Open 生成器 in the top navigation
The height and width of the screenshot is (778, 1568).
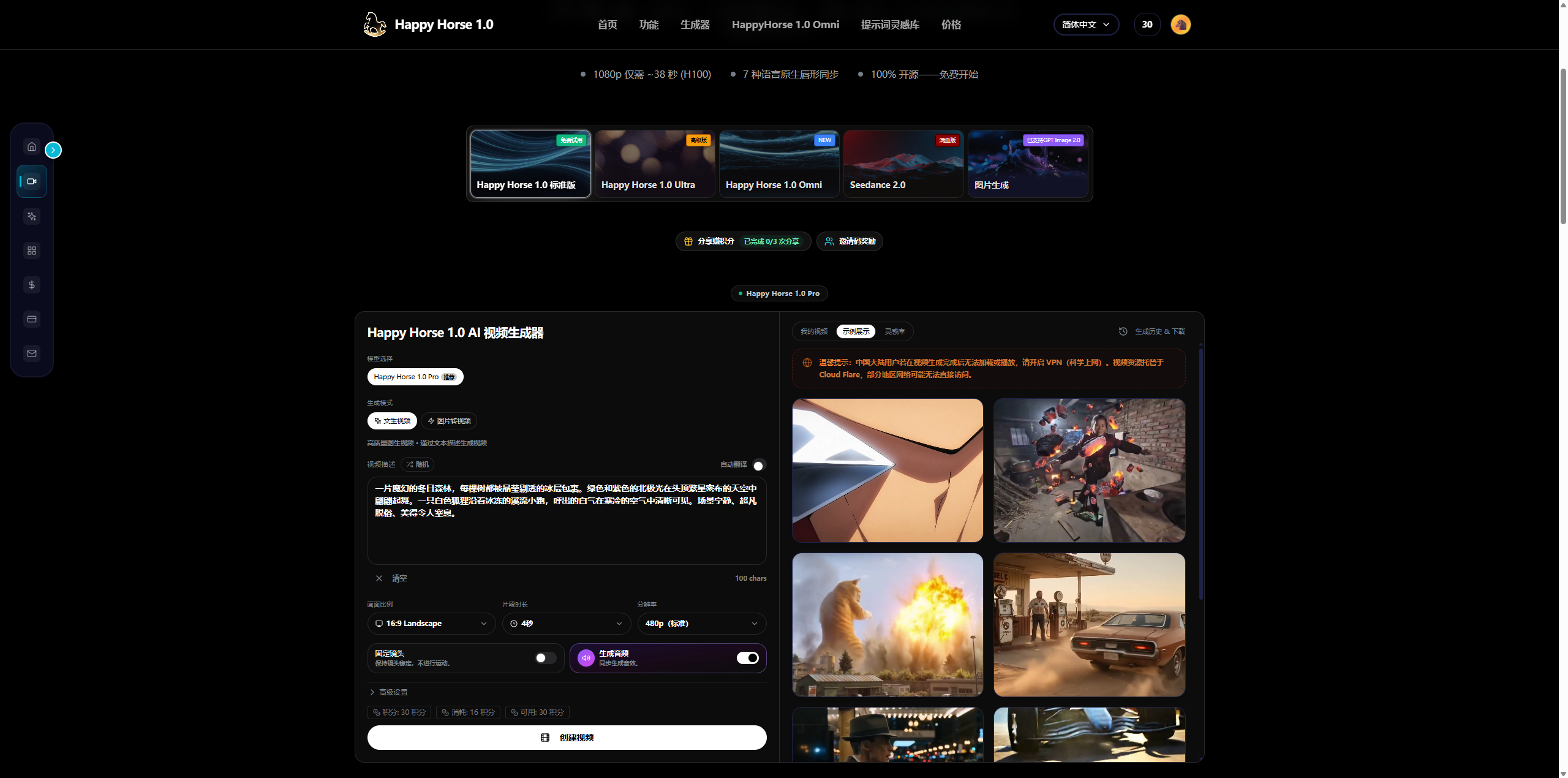click(695, 25)
